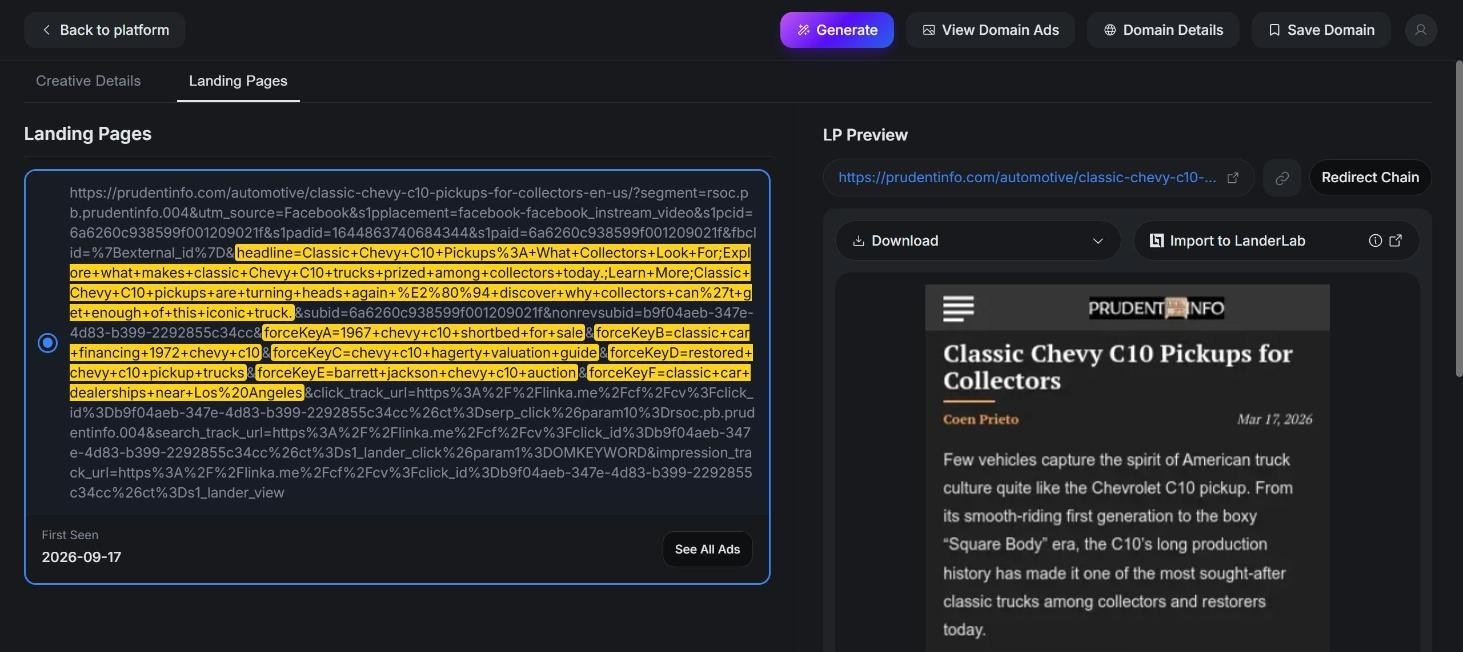The height and width of the screenshot is (652, 1463).
Task: Switch to Creative Details tab
Action: click(x=88, y=81)
